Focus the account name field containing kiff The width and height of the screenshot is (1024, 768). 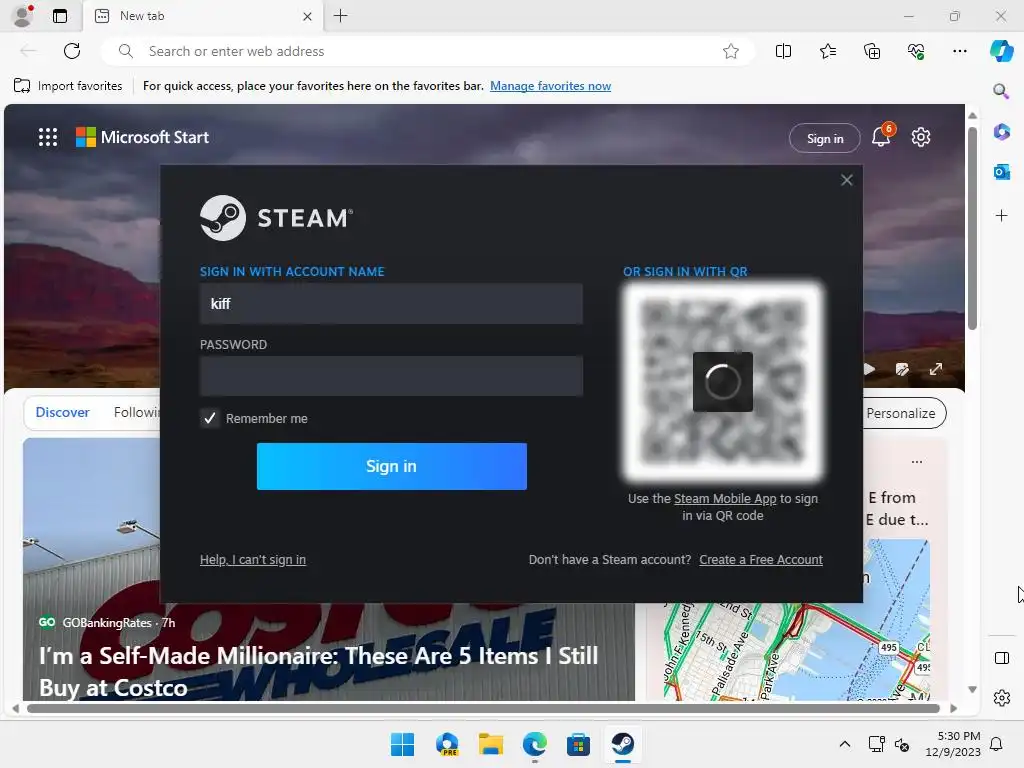pos(391,304)
